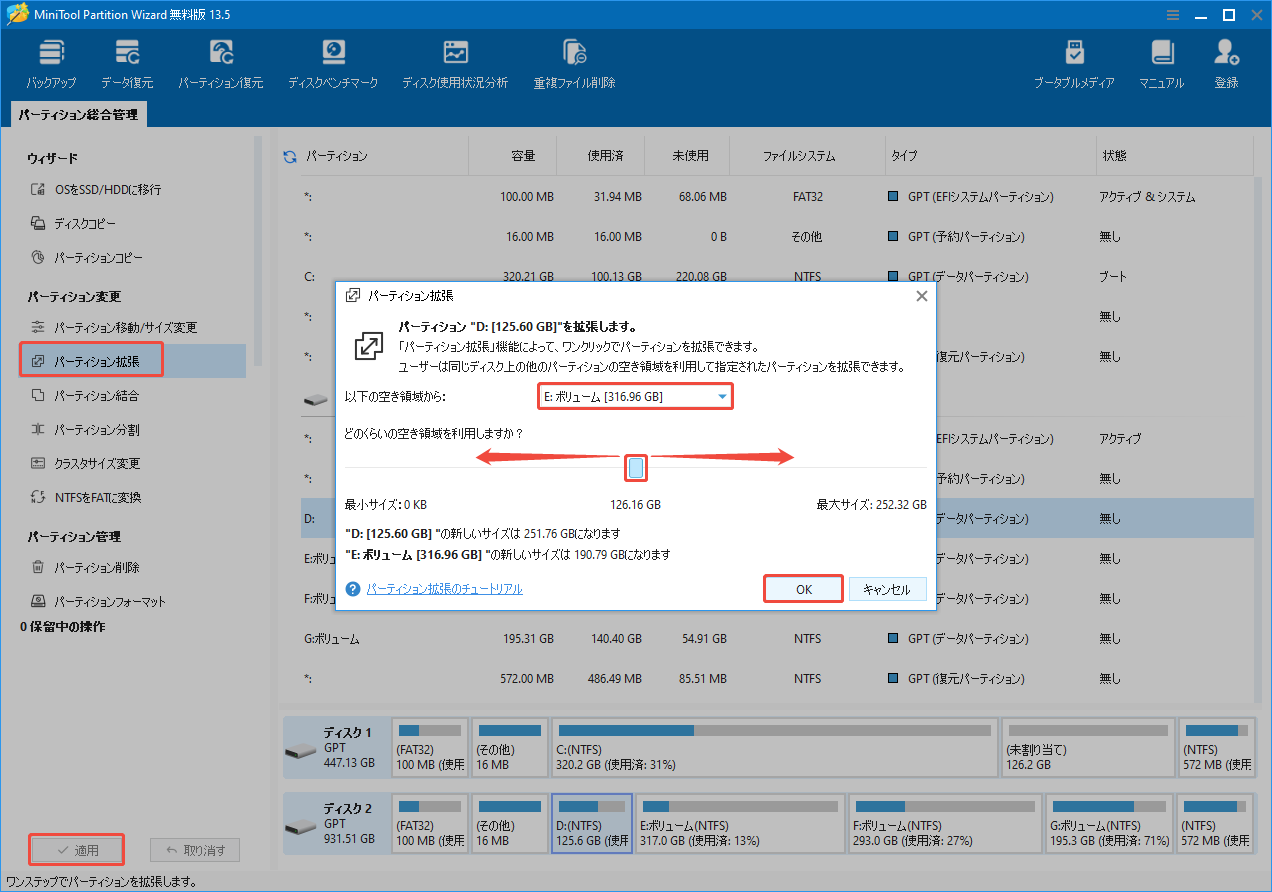
Task: Click the free space amount slider handle
Action: pyautogui.click(x=636, y=467)
